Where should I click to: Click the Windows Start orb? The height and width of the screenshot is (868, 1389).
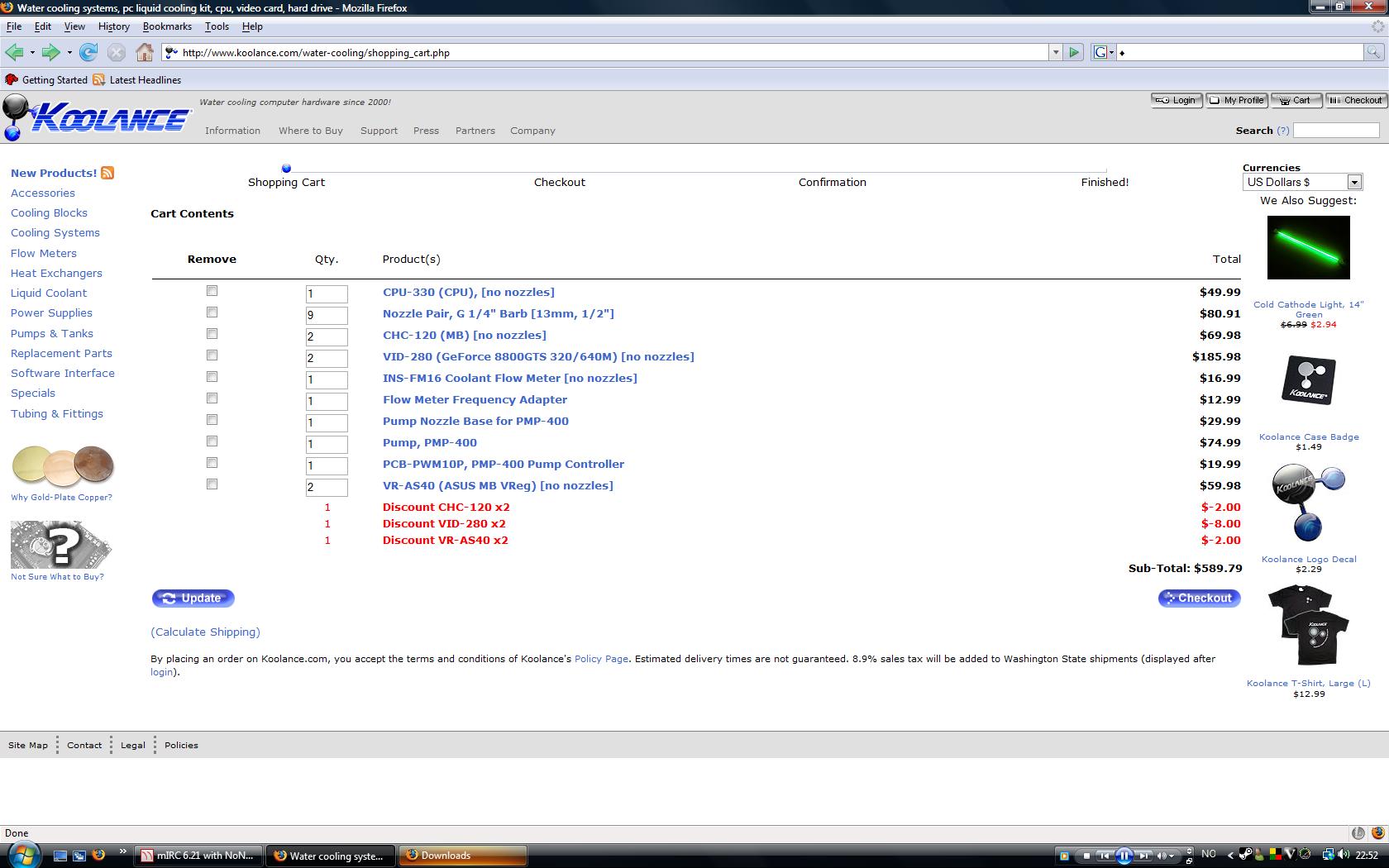(x=22, y=854)
